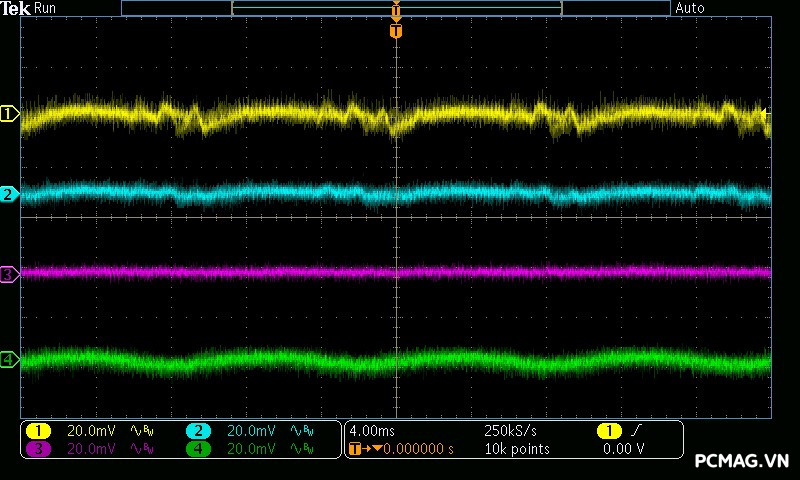This screenshot has height=480, width=800.
Task: Select channel 4 ground marker on left edge
Action: [x=9, y=360]
